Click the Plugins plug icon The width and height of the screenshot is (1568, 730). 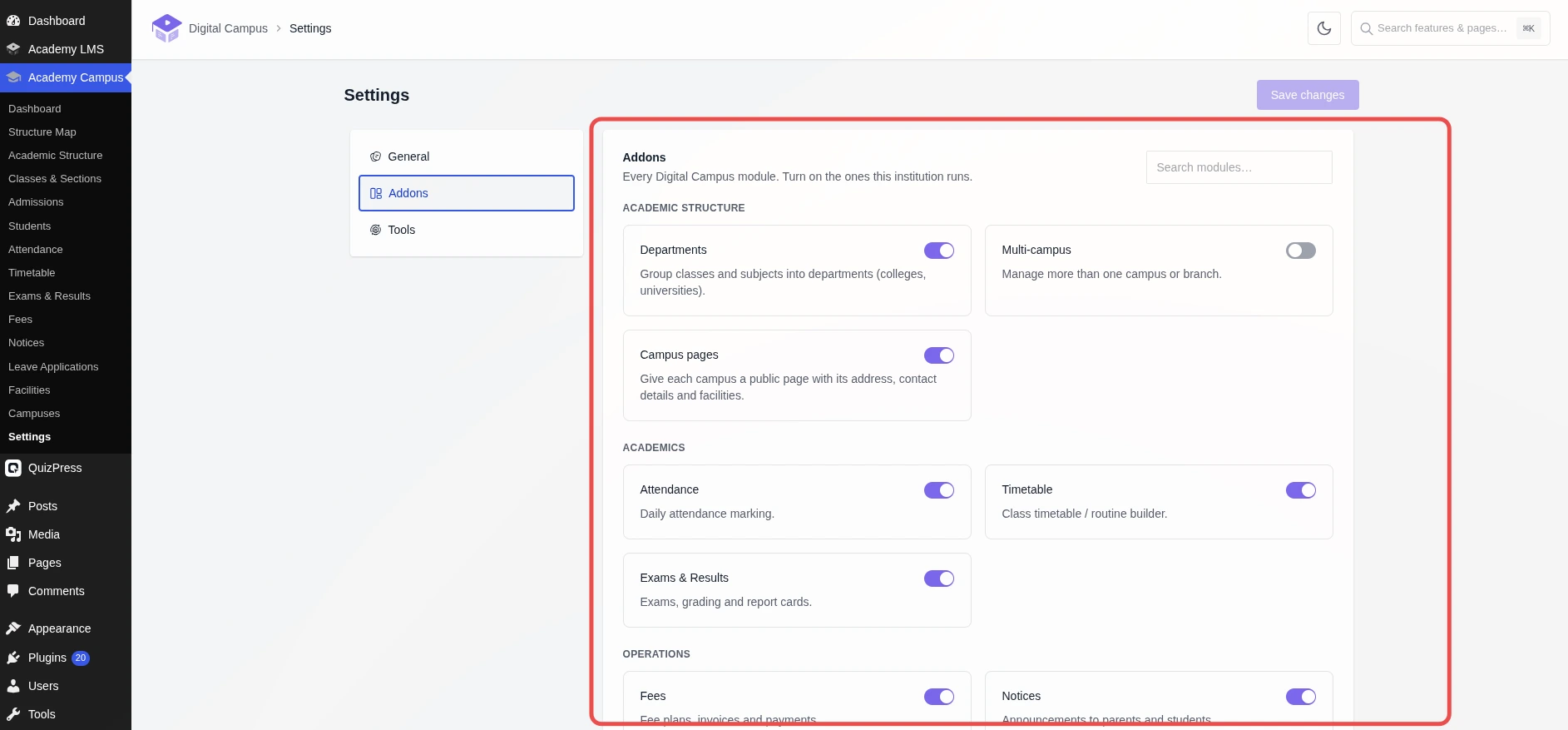pyautogui.click(x=13, y=658)
